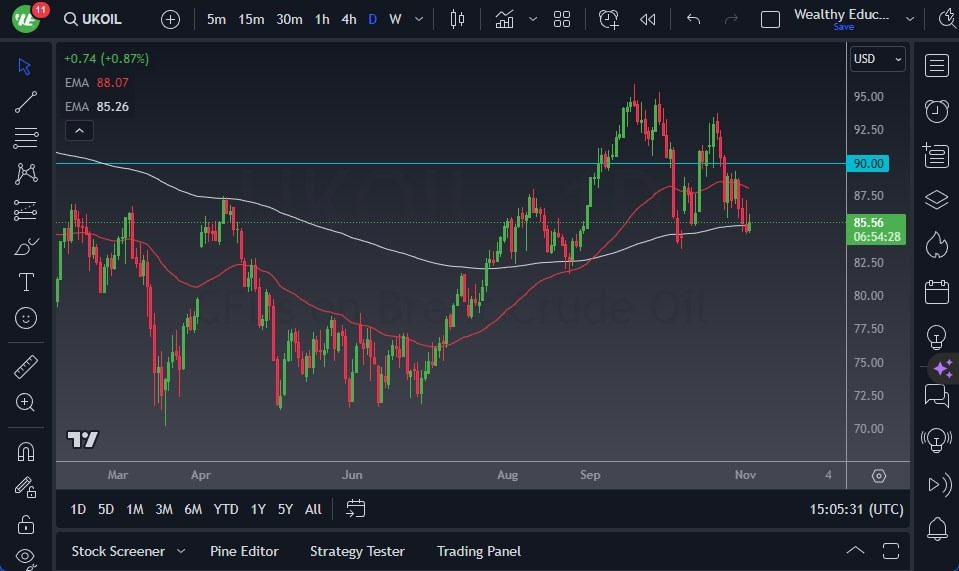This screenshot has height=571, width=959.
Task: Pick the ruler measure tool
Action: click(x=26, y=367)
